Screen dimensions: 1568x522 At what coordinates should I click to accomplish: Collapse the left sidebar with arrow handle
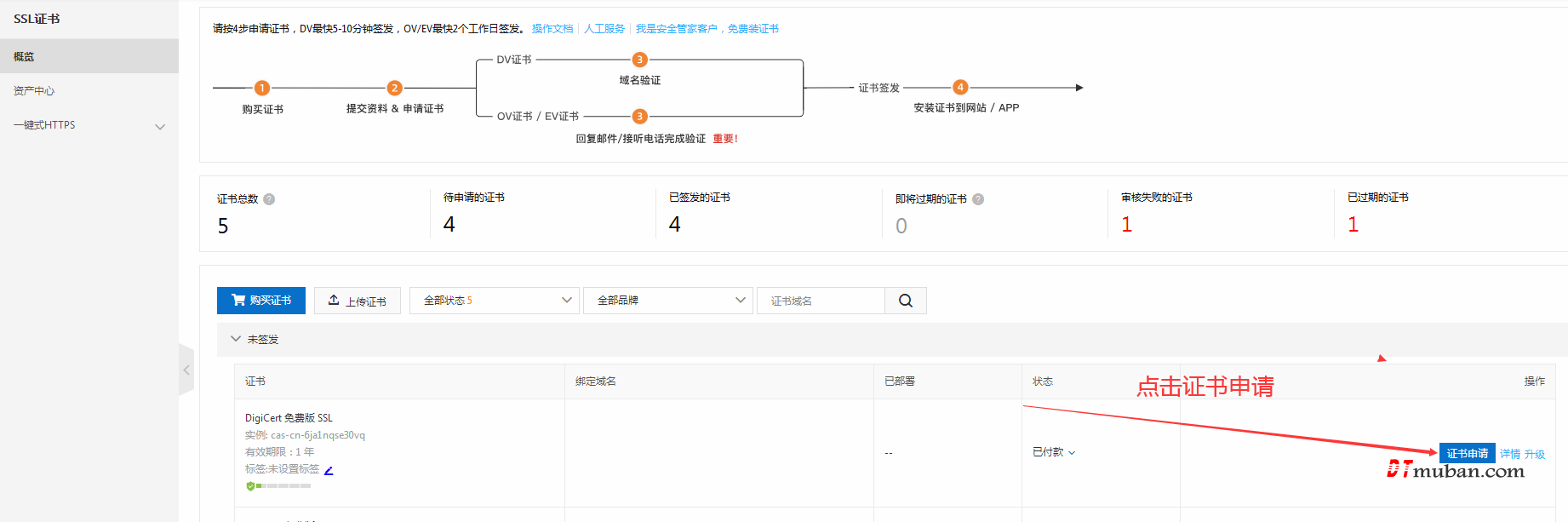(x=186, y=370)
